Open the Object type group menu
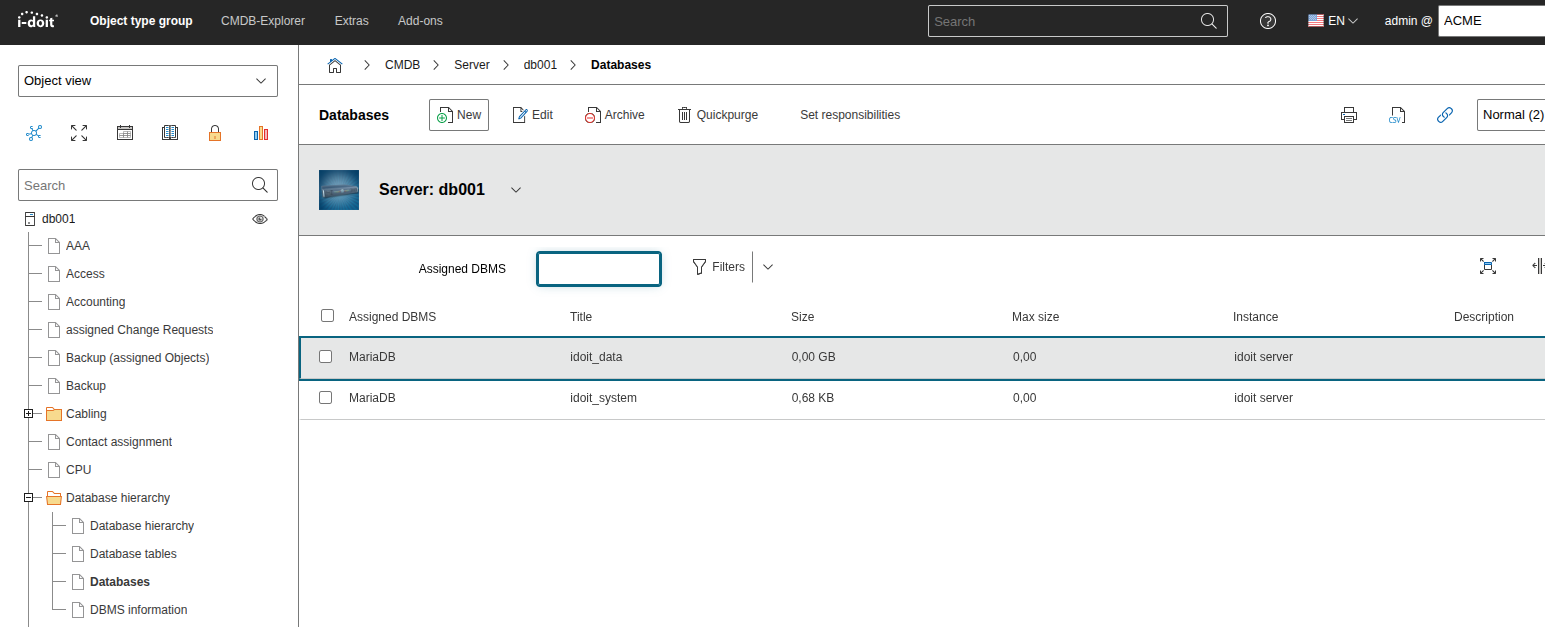Viewport: 1545px width, 627px height. pos(141,21)
